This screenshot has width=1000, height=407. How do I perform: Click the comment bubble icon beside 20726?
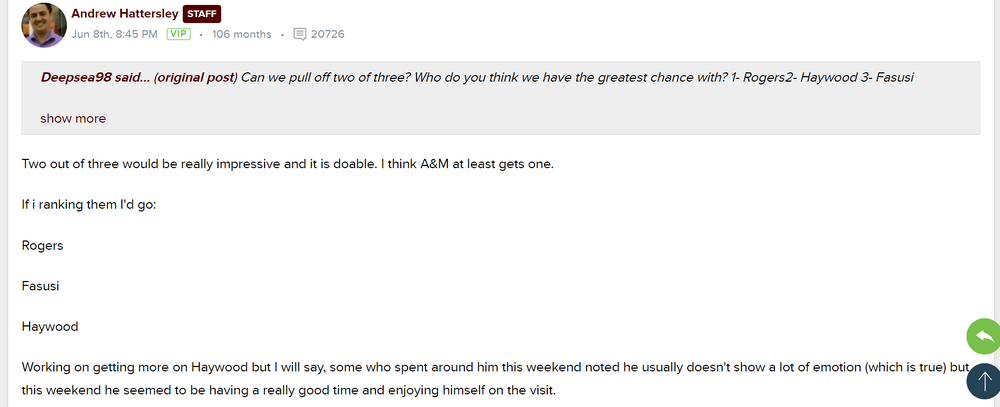point(299,34)
